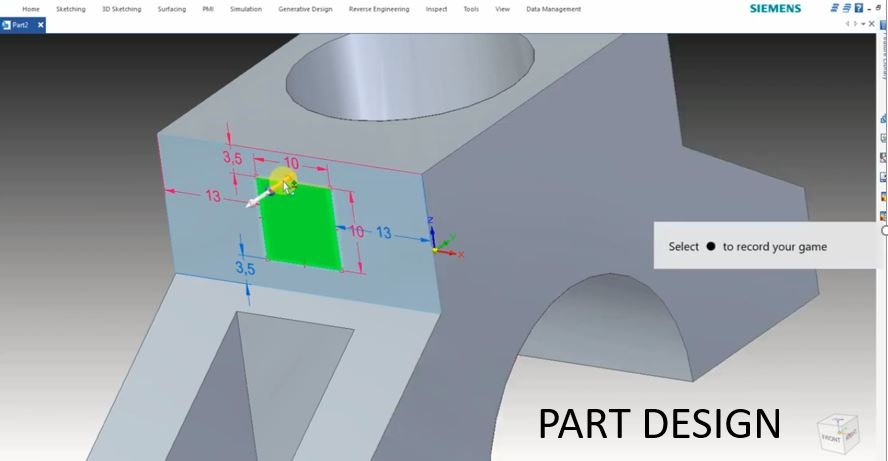888x461 pixels.
Task: Switch to the Surfacing ribbon tab
Action: point(171,8)
